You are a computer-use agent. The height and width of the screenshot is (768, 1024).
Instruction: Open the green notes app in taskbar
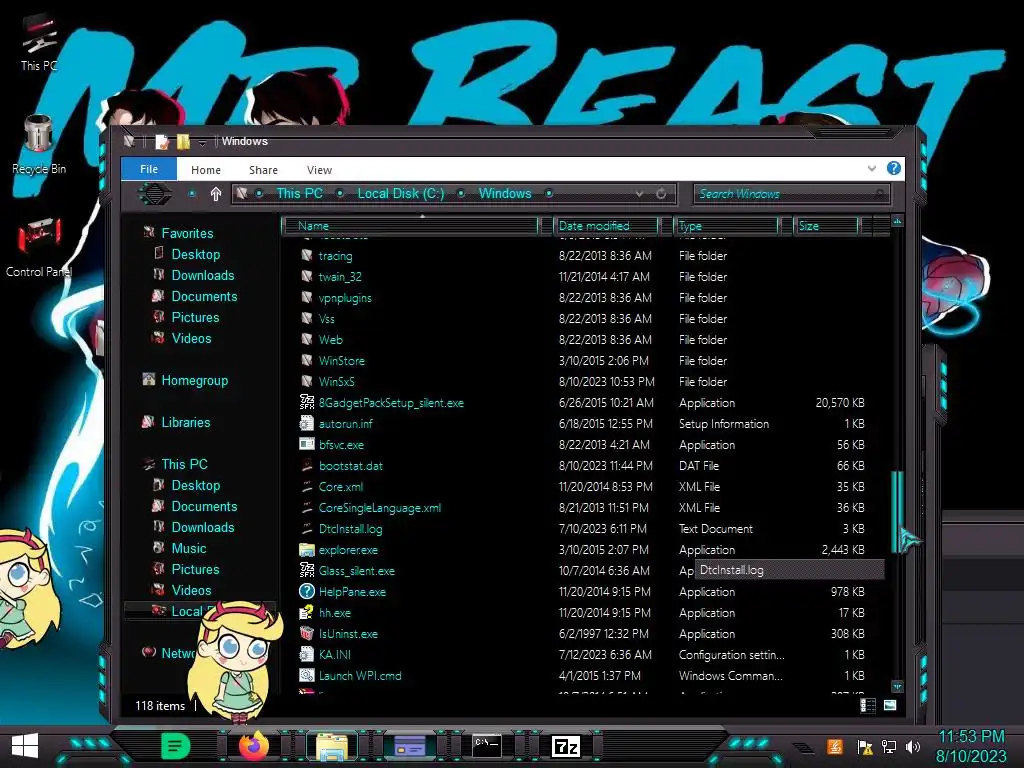click(x=175, y=746)
